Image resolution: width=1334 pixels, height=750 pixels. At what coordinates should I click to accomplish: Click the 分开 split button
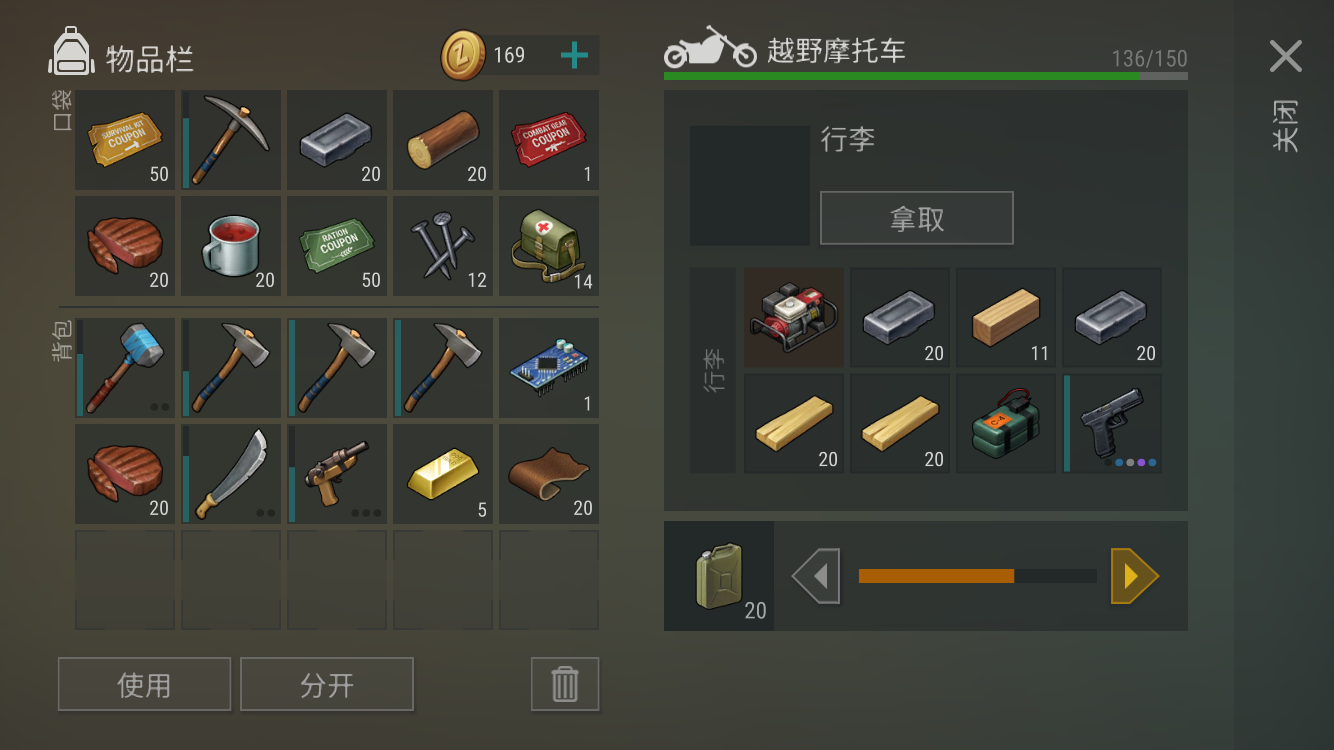tap(327, 684)
